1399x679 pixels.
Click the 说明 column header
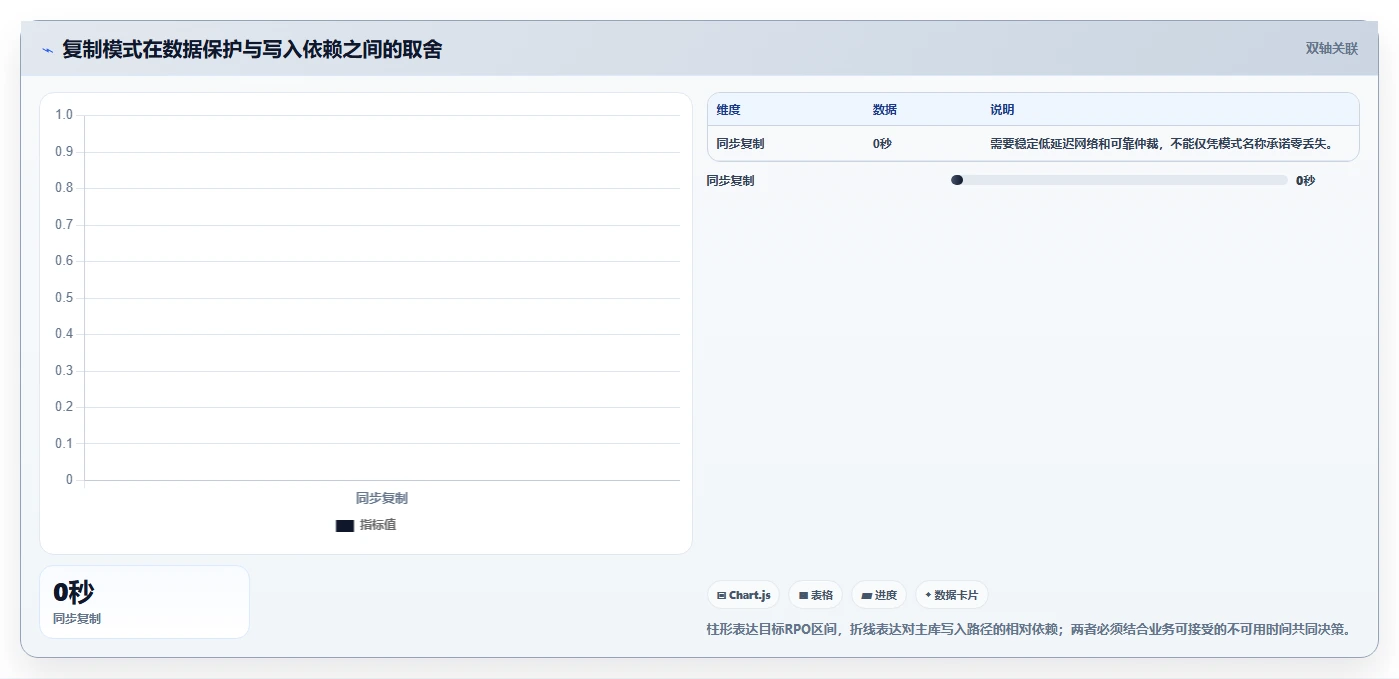(x=1002, y=110)
